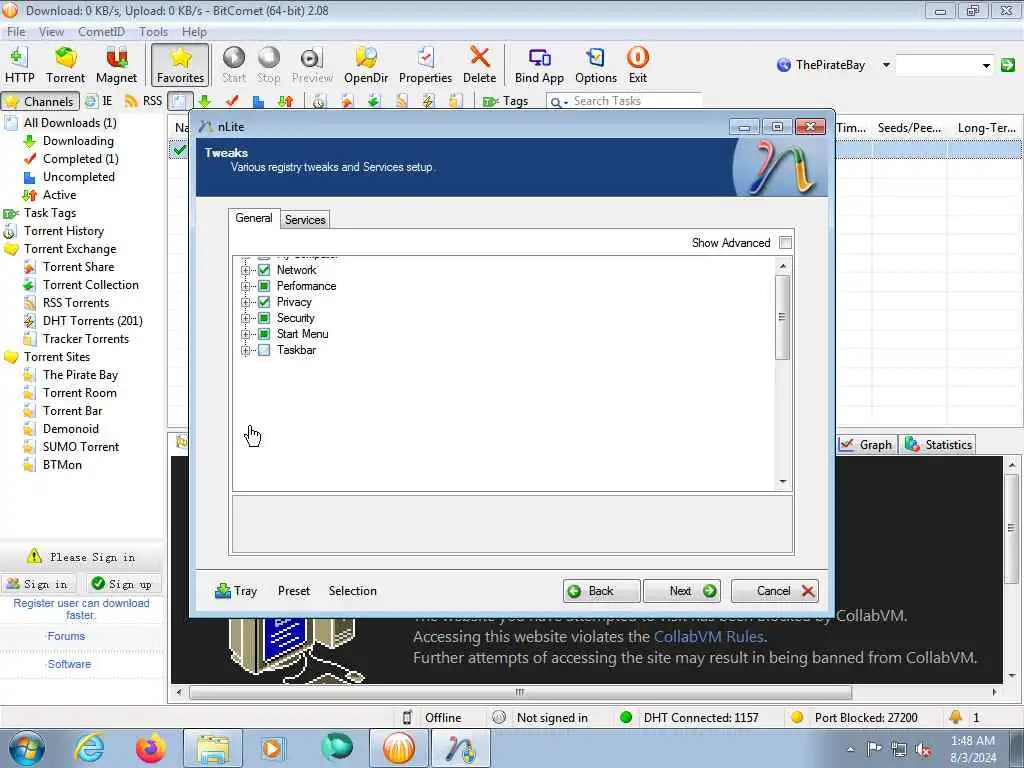Cancel the nLite wizard
Viewport: 1024px width, 768px height.
775,591
